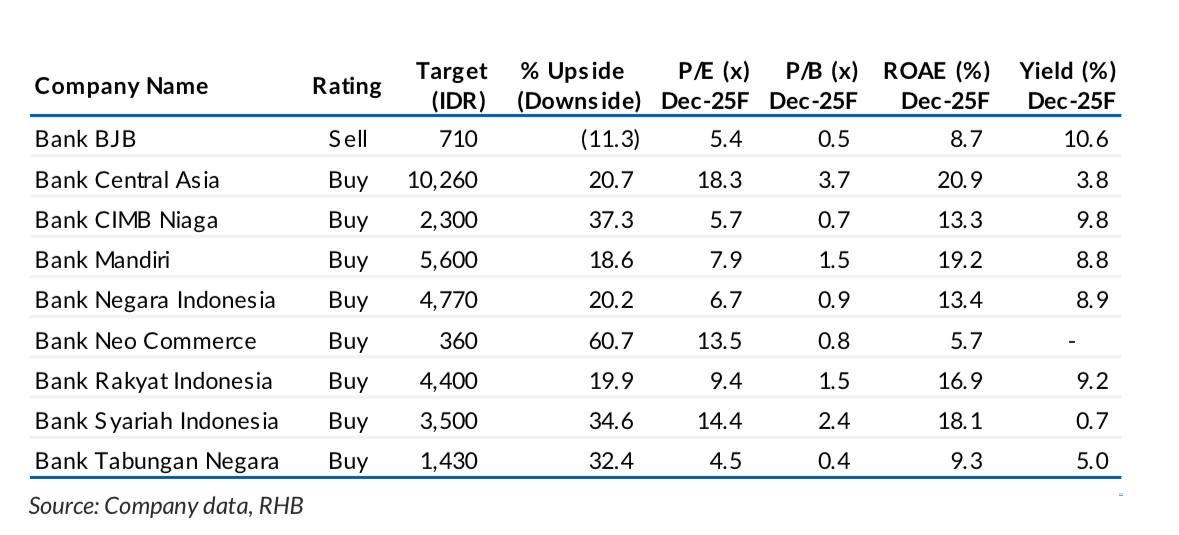This screenshot has height=535, width=1179.
Task: Select the Bank Negara Indonesia name cell
Action: 155,300
